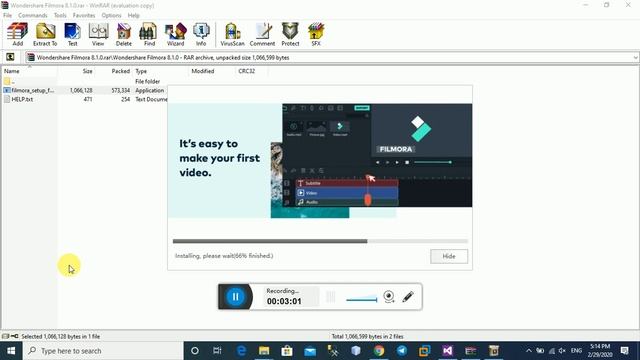
Task: Click the Protect toolbar icon
Action: (x=290, y=34)
